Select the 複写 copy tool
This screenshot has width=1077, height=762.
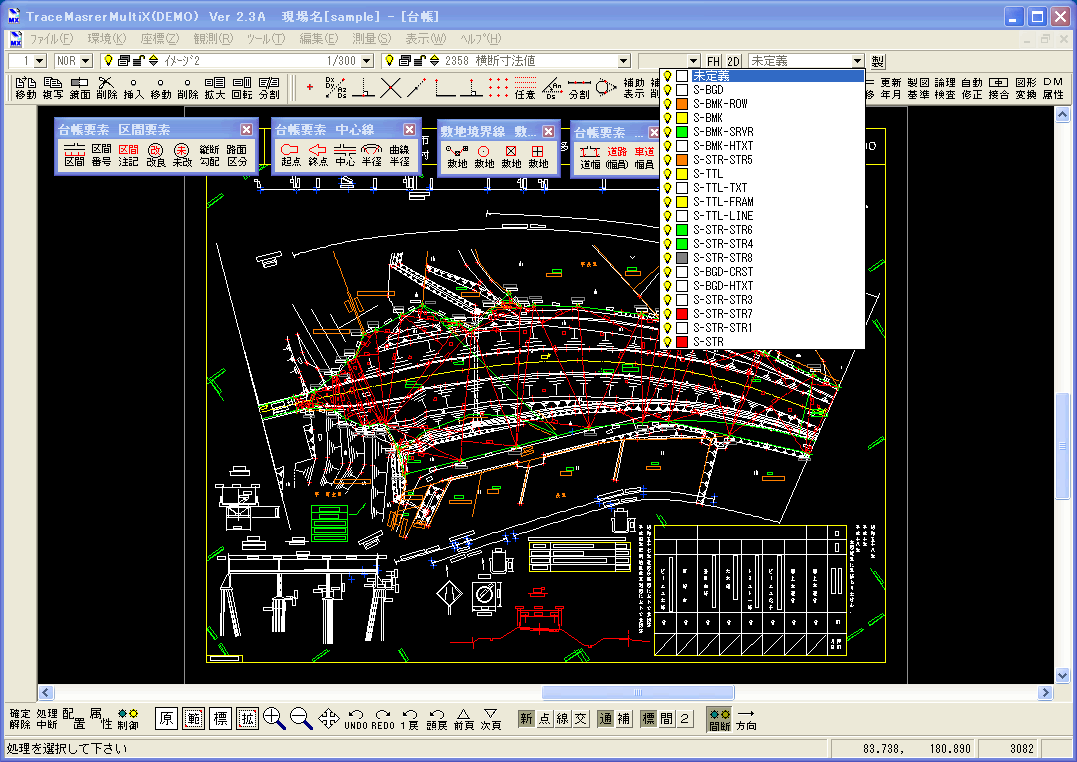[x=53, y=88]
